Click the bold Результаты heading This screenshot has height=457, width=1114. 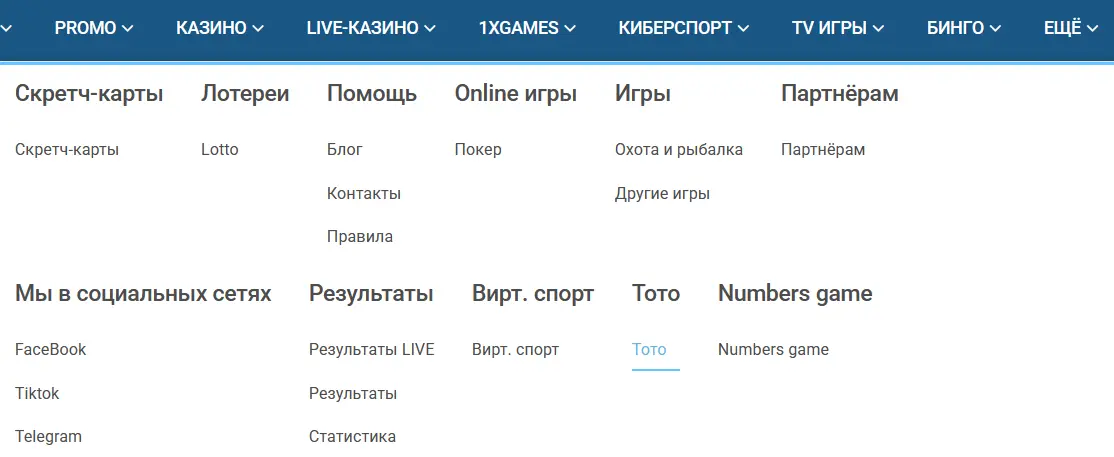tap(371, 294)
